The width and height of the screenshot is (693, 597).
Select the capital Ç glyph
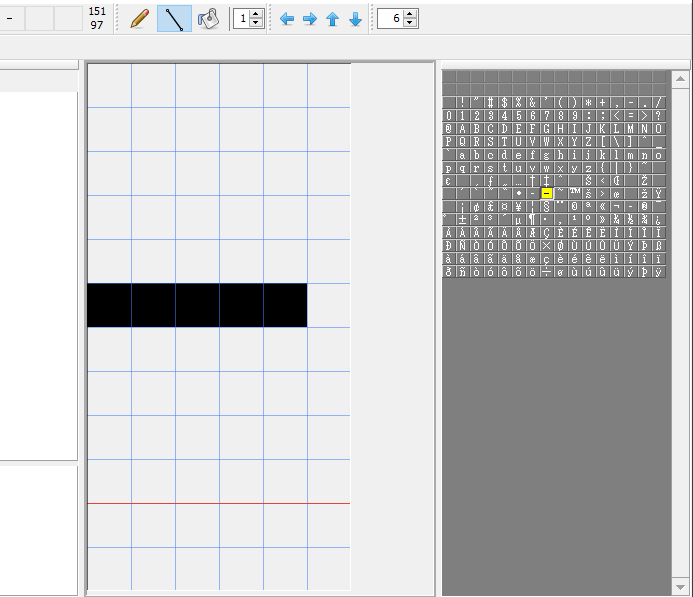click(547, 232)
